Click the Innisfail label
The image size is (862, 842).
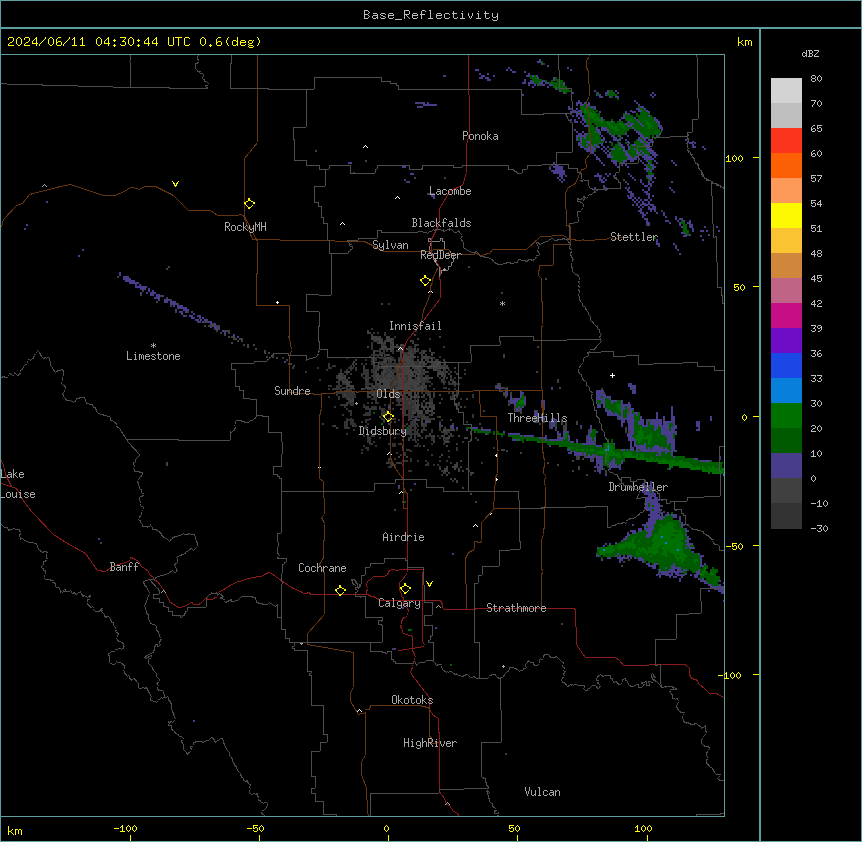click(x=415, y=326)
